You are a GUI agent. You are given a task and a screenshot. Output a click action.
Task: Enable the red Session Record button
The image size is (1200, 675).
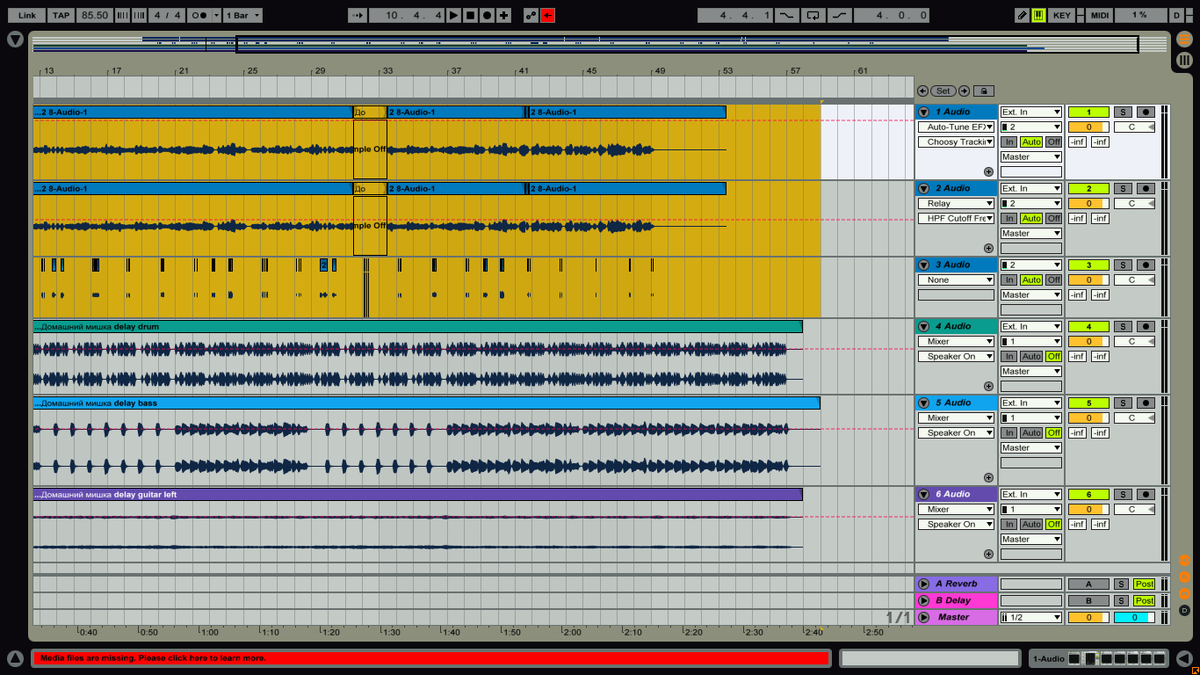(x=547, y=15)
